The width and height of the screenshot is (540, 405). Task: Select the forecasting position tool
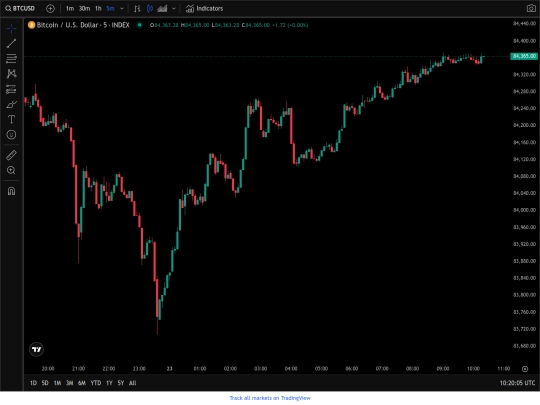point(11,89)
